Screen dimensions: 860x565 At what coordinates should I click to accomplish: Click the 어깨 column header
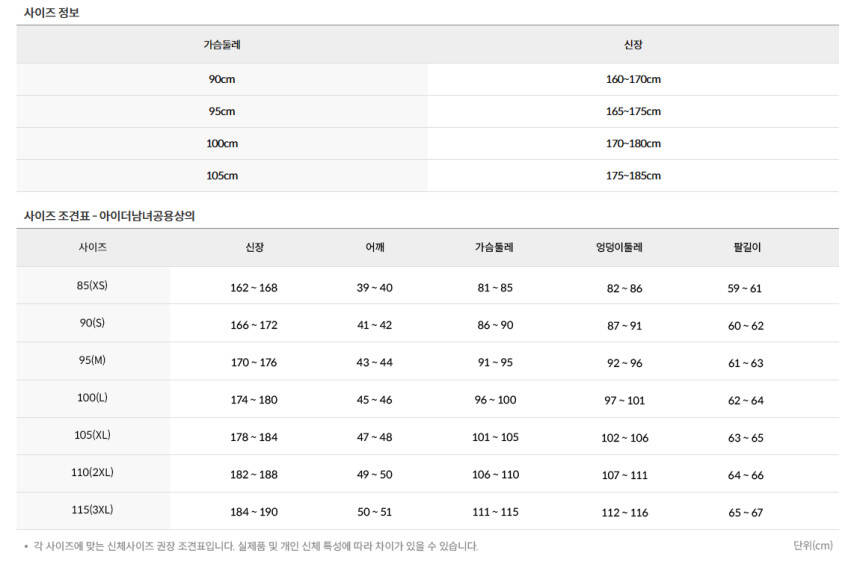point(374,247)
